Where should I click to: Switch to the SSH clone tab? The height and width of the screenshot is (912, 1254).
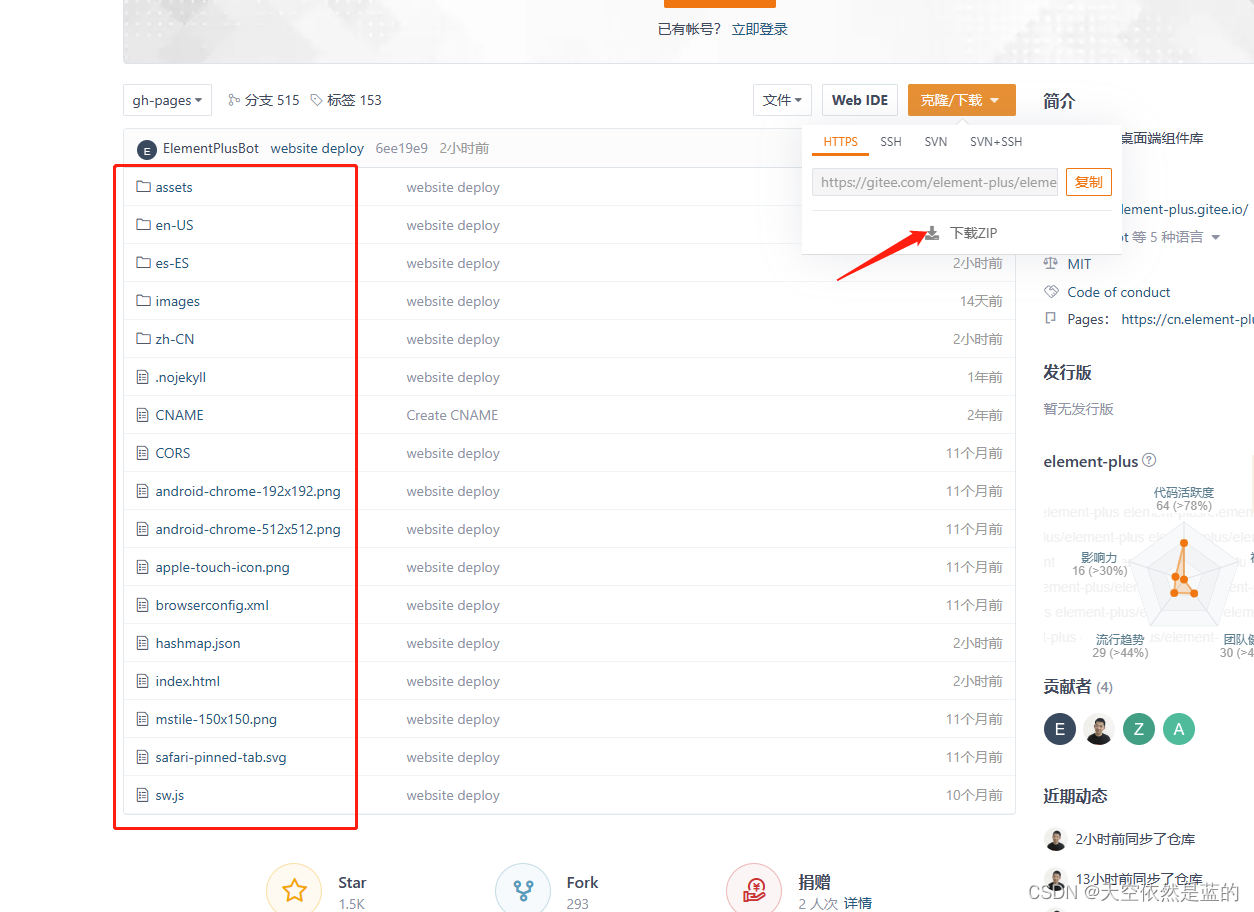(x=891, y=142)
